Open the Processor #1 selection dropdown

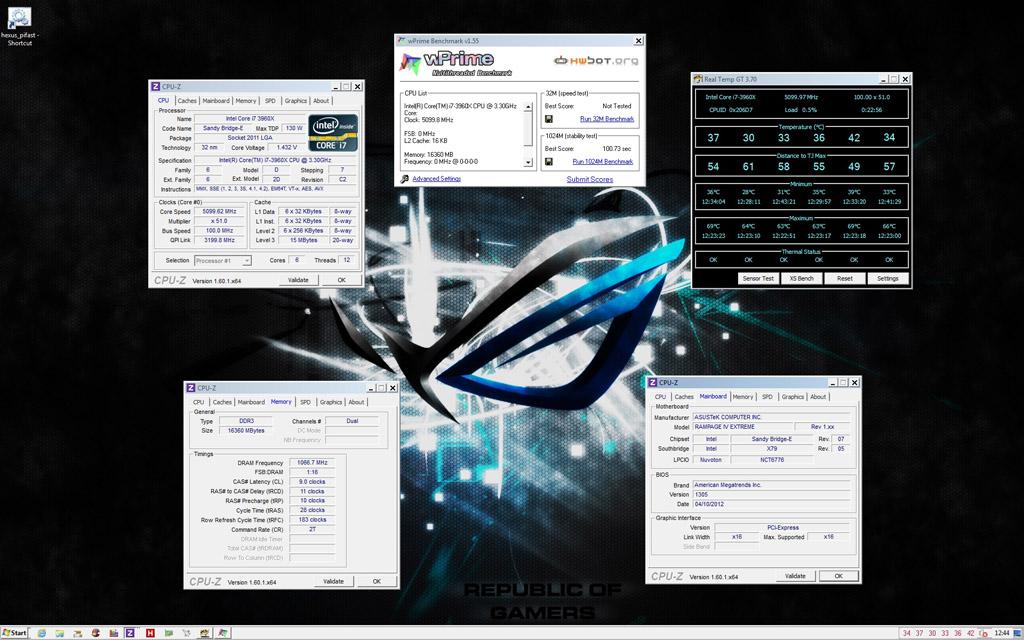point(223,261)
